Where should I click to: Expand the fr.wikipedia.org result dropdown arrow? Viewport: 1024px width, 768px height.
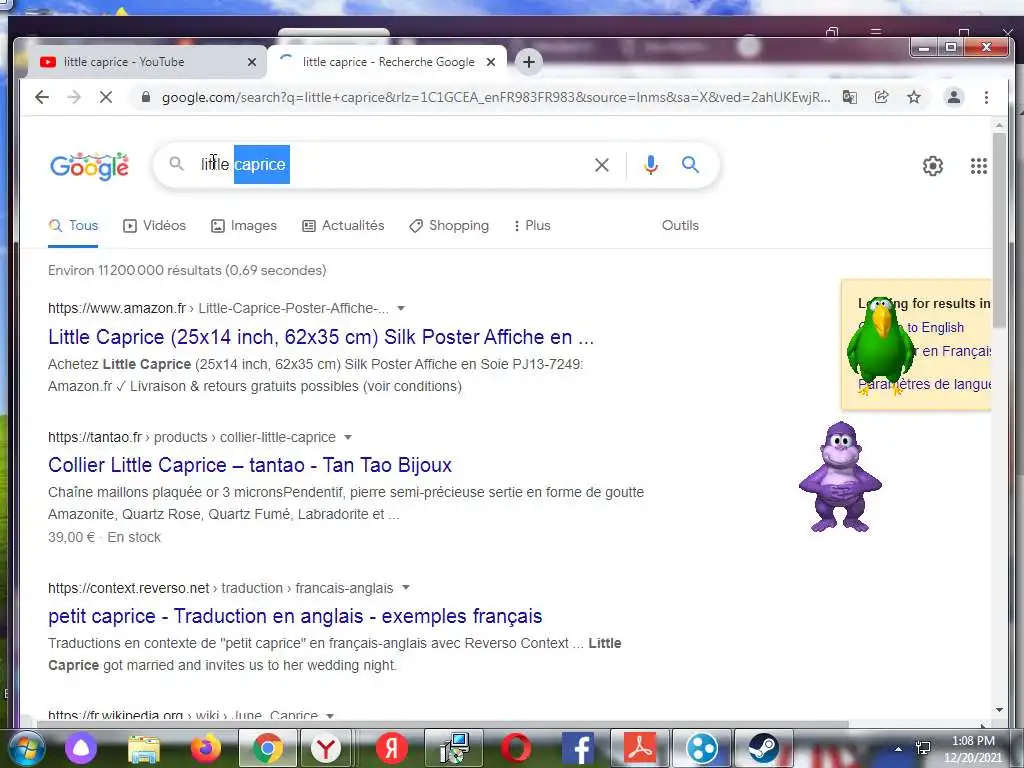click(x=330, y=716)
